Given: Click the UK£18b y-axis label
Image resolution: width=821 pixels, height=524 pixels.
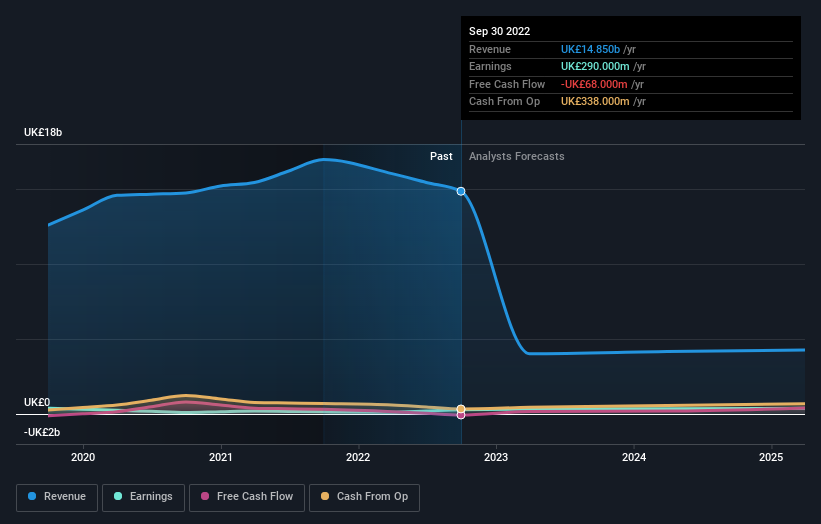Looking at the screenshot, I should (43, 132).
